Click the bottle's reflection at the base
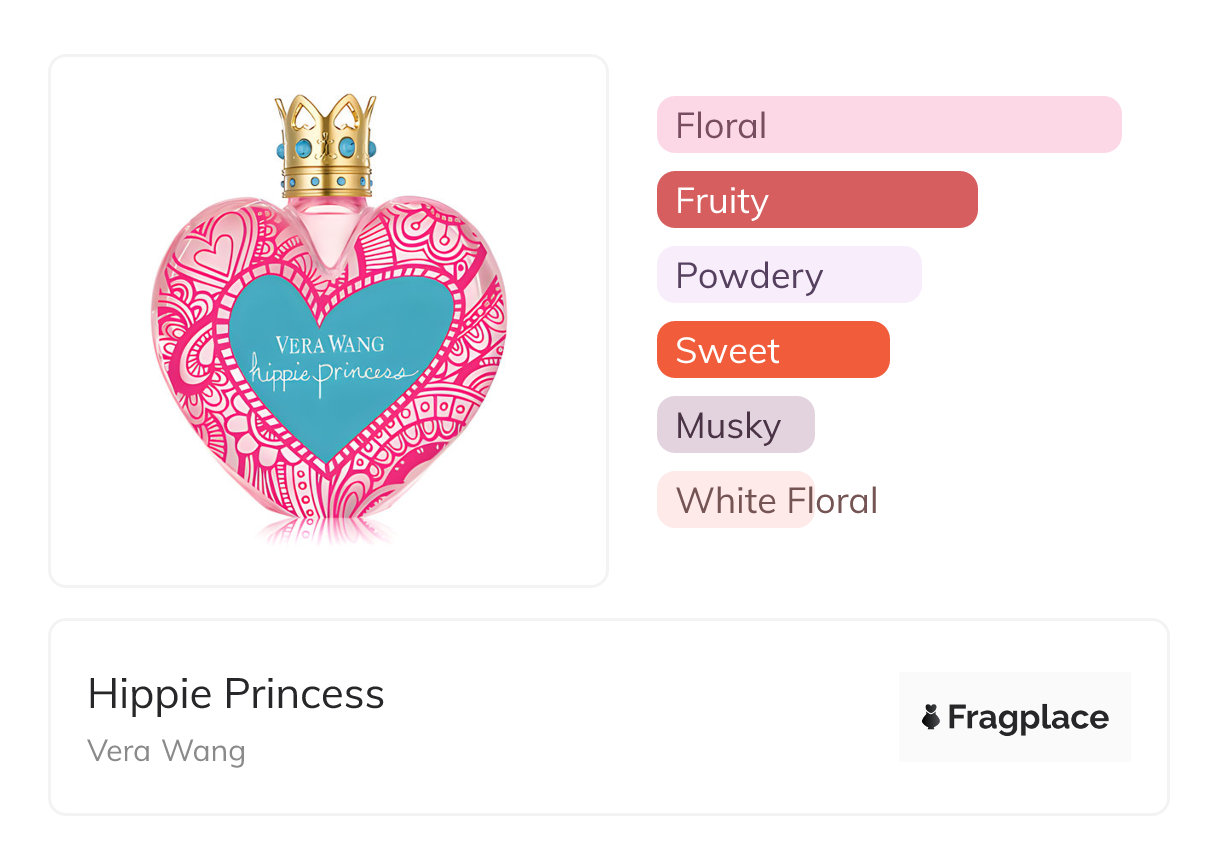Screen dimensions: 1218x864 click(327, 531)
